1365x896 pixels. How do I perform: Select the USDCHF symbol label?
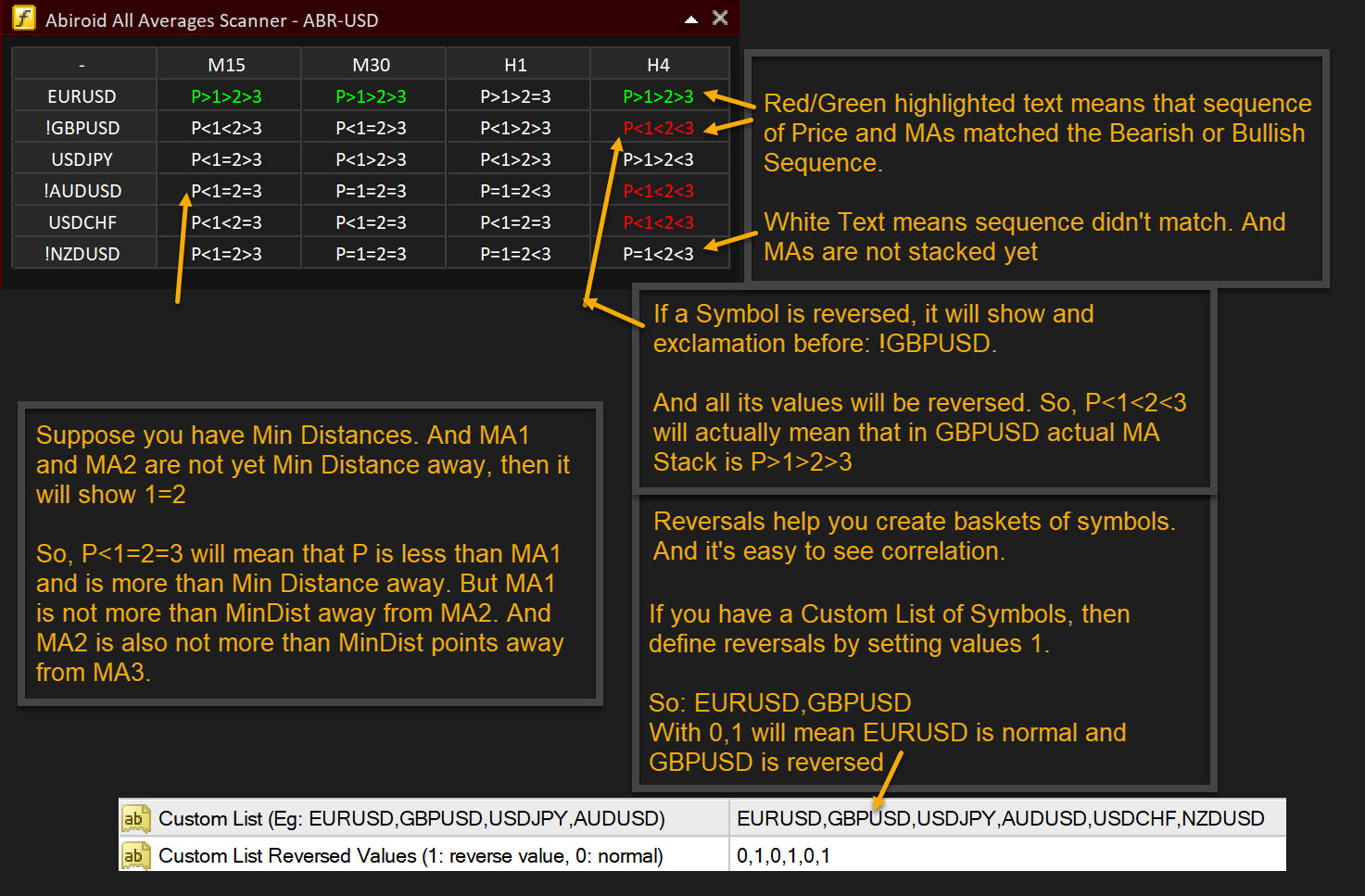[82, 222]
